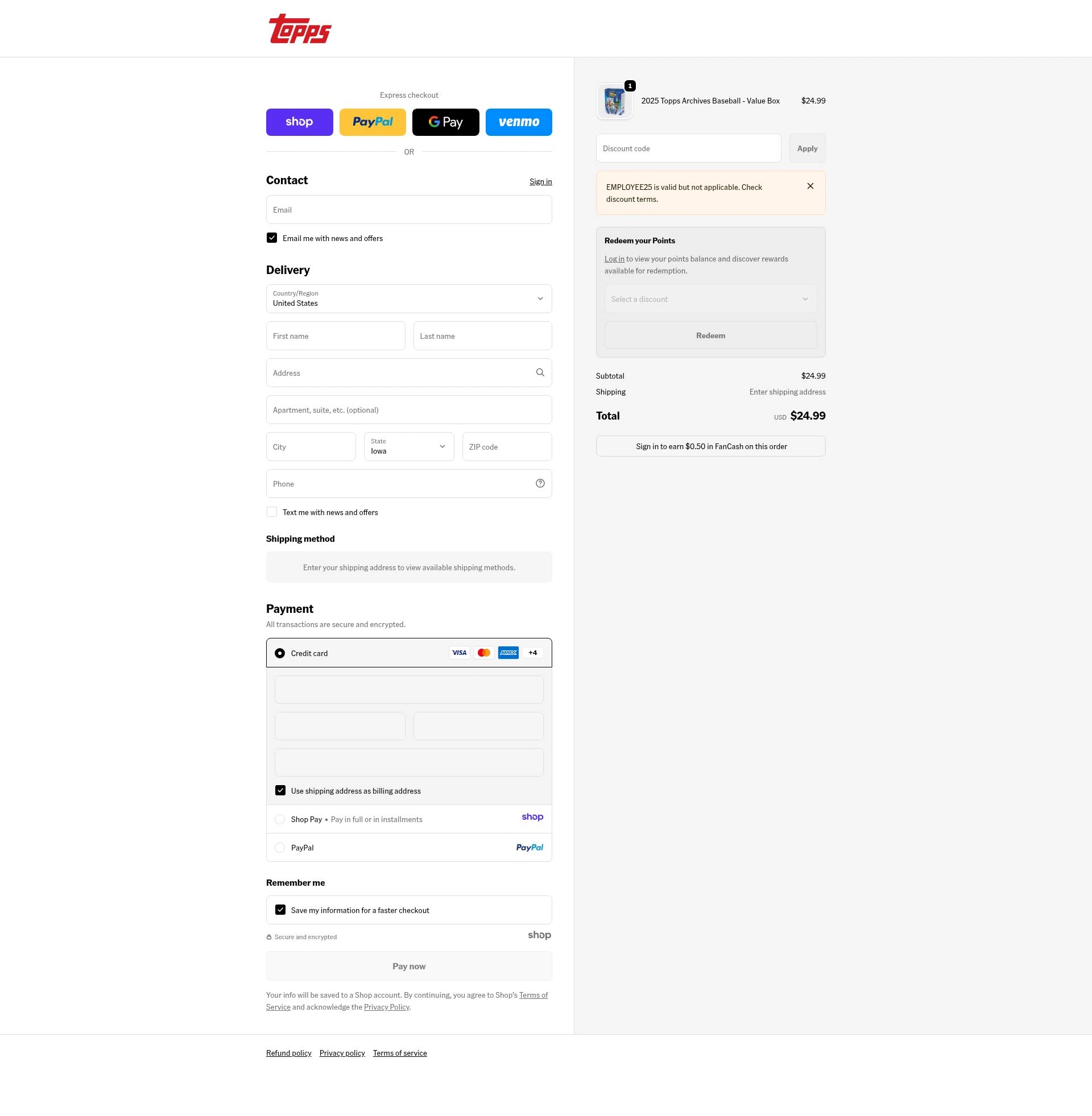The image size is (1092, 1116).
Task: Dismiss the EMPLOYEE25 discount warning
Action: point(810,186)
